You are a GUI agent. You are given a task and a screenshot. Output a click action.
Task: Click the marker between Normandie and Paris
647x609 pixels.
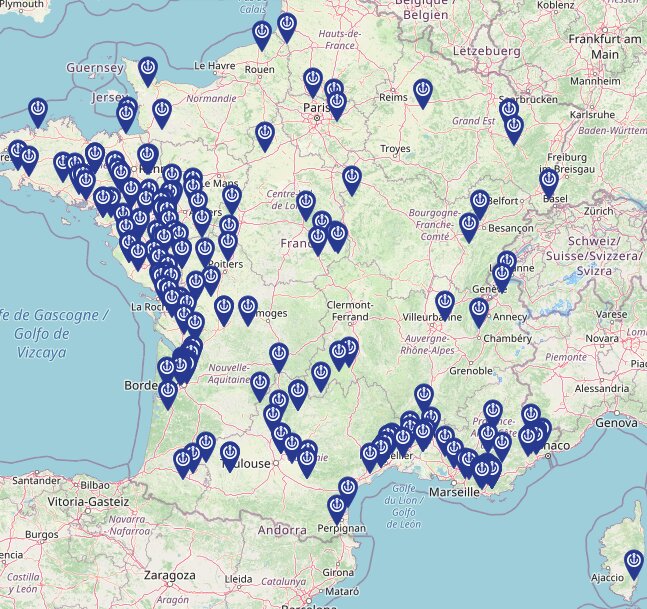265,134
